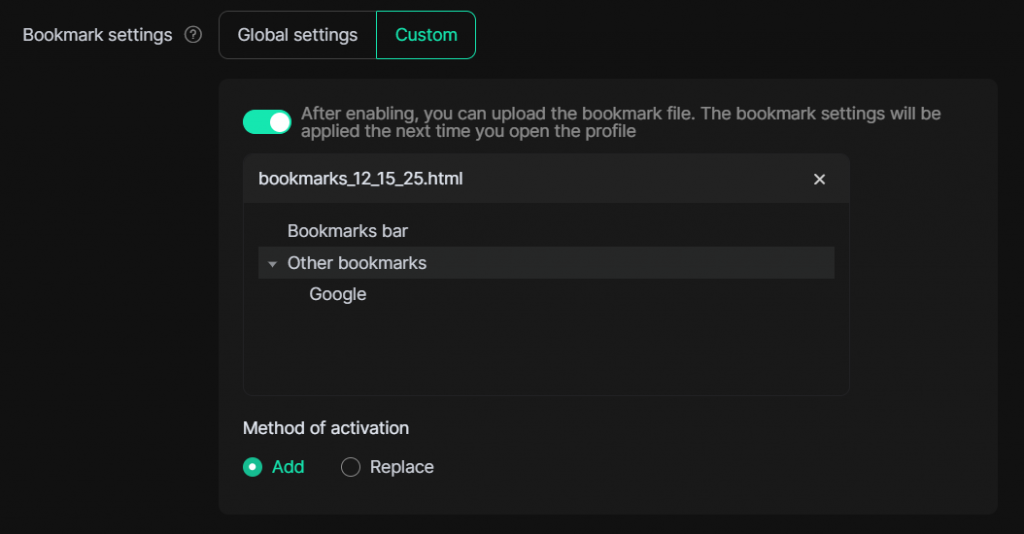1024x534 pixels.
Task: Remove the uploaded bookmarks file with X
Action: click(x=819, y=179)
